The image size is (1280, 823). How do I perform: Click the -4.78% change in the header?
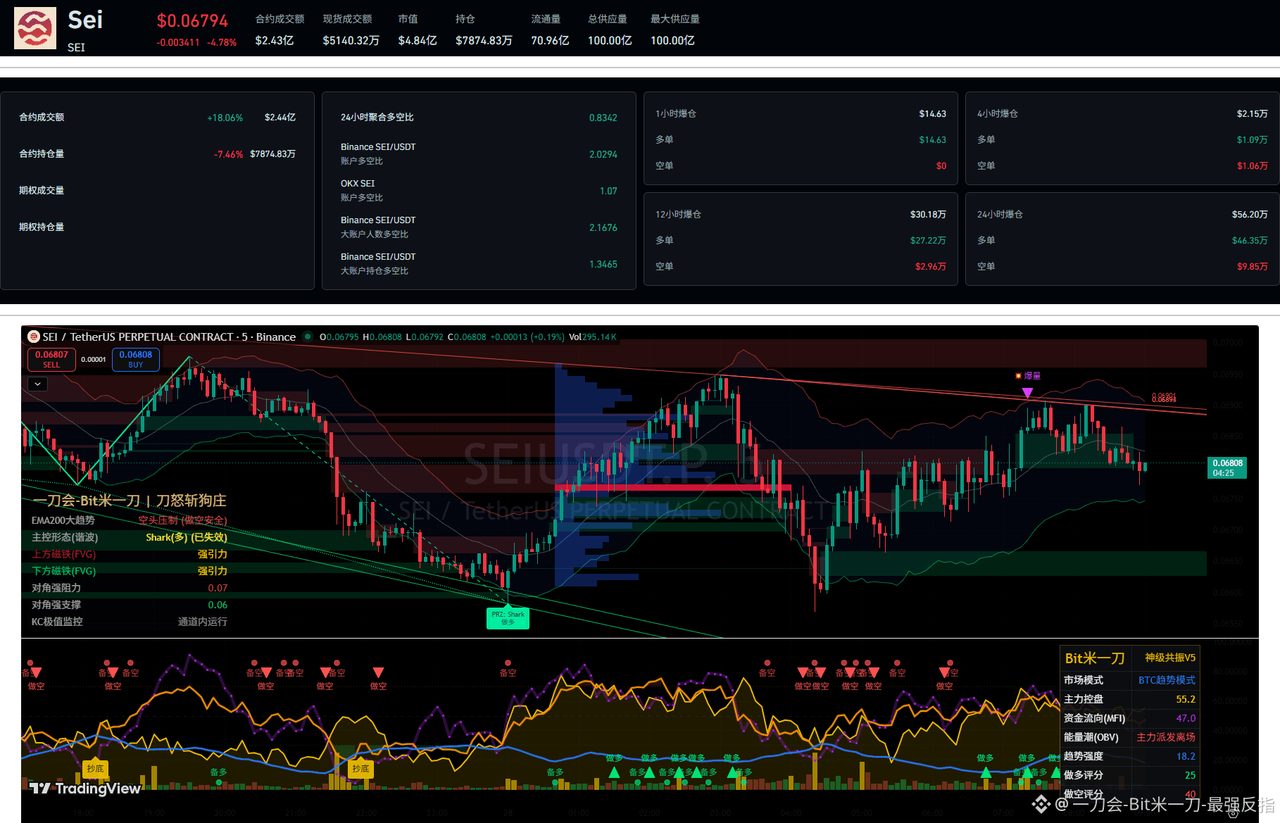coord(221,42)
